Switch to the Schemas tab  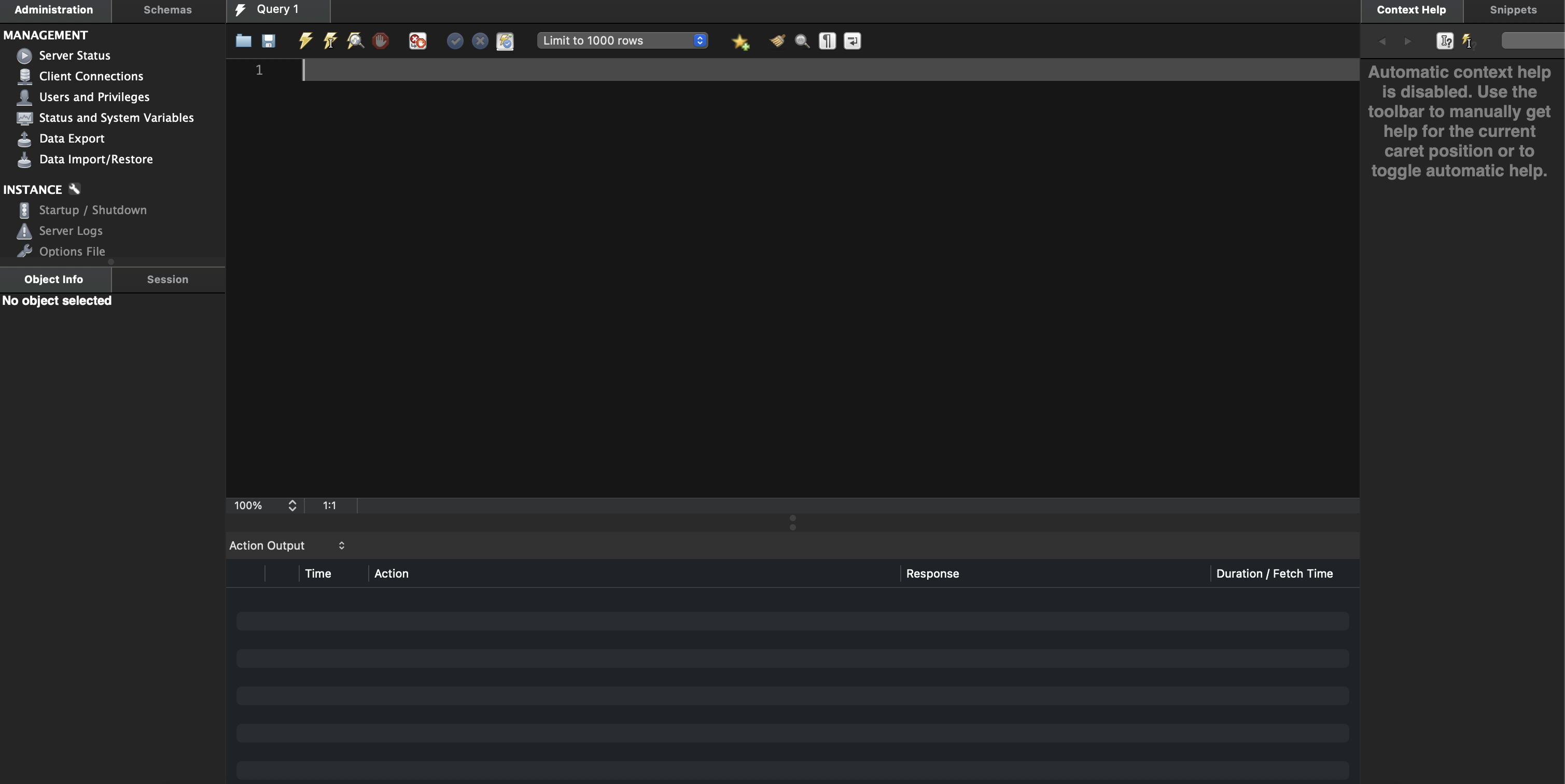pos(167,10)
